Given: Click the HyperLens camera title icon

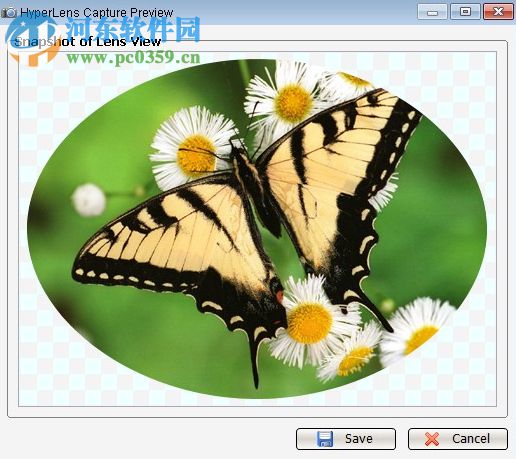Looking at the screenshot, I should tap(9, 13).
